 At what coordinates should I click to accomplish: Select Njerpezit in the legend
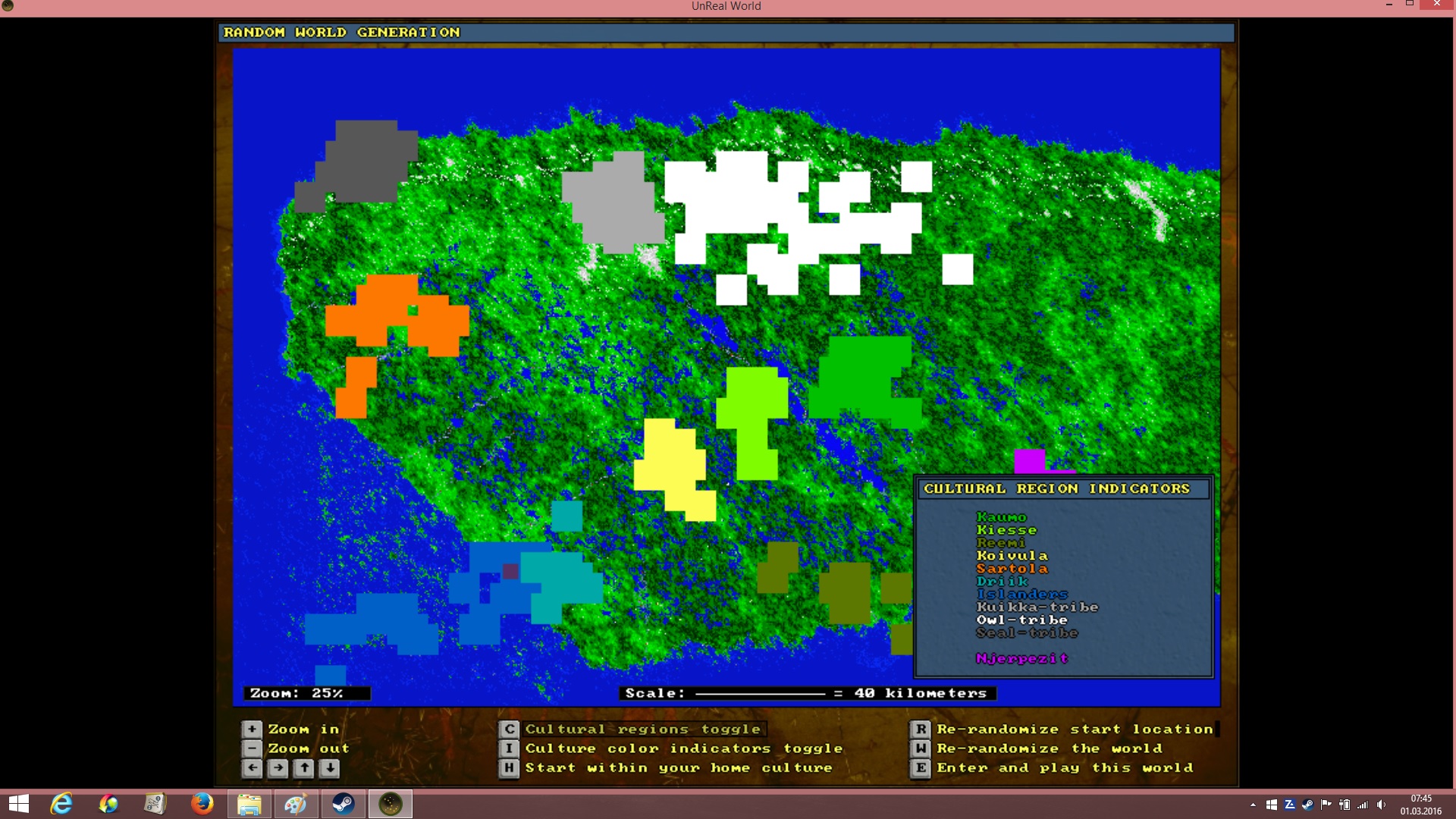pos(1021,658)
